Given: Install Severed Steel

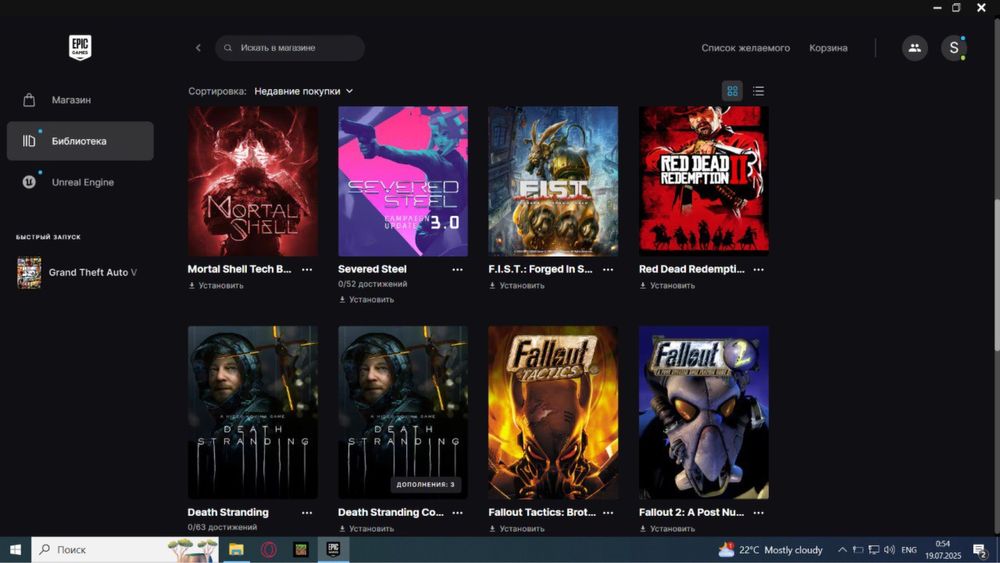Looking at the screenshot, I should click(x=367, y=300).
